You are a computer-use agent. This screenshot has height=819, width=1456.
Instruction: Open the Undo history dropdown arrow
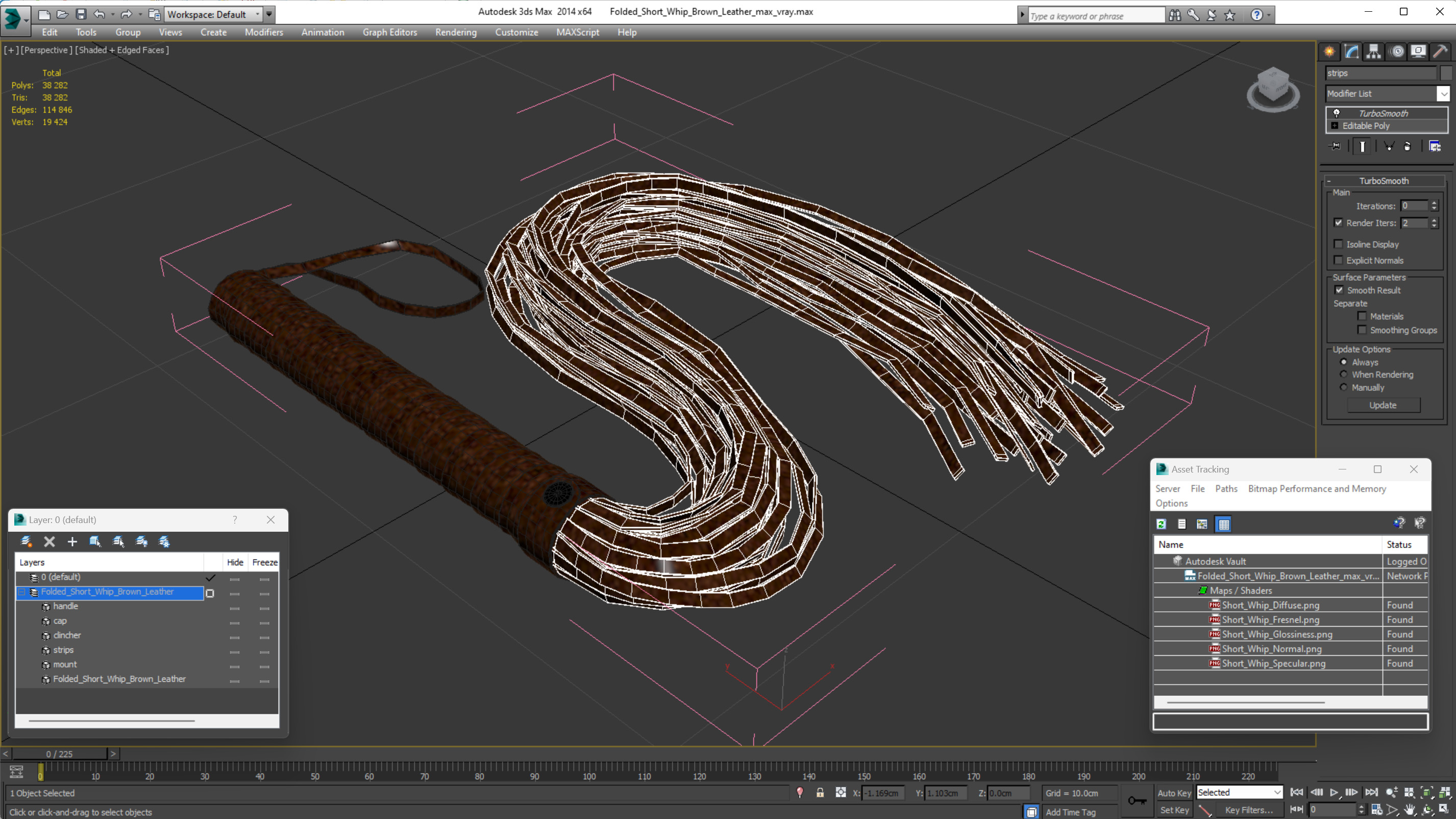[x=112, y=14]
